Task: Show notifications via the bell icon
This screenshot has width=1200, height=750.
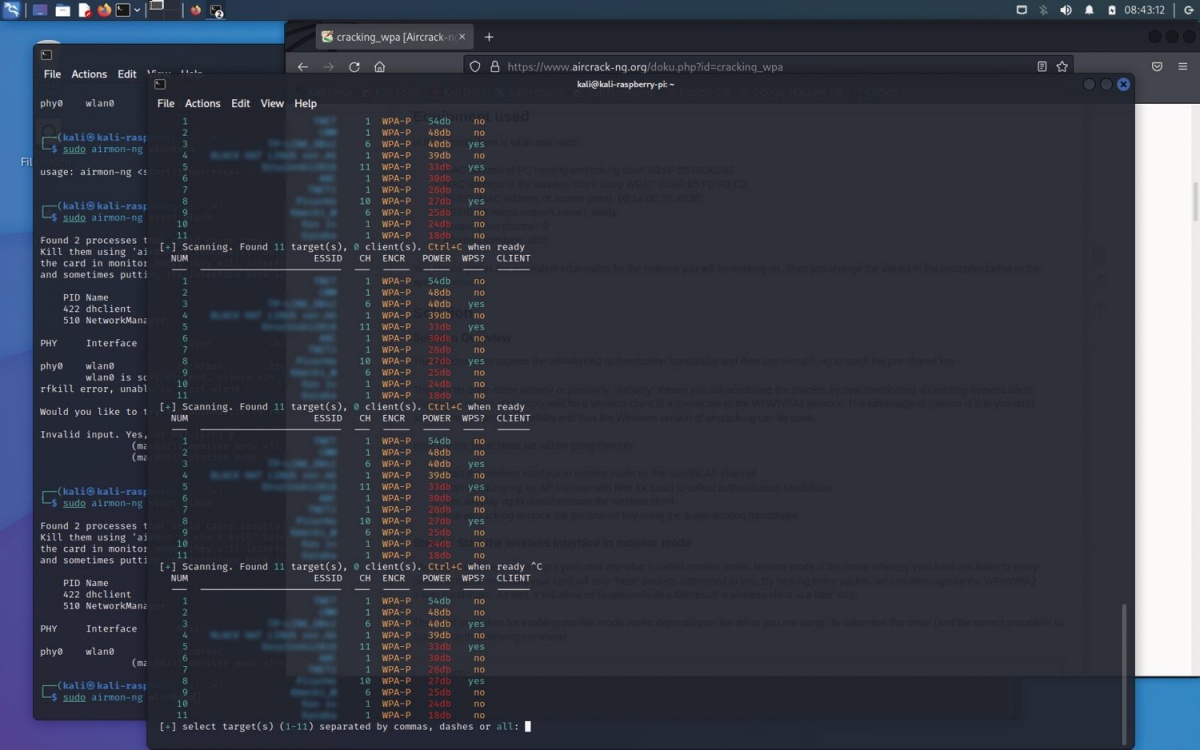Action: pos(1089,10)
